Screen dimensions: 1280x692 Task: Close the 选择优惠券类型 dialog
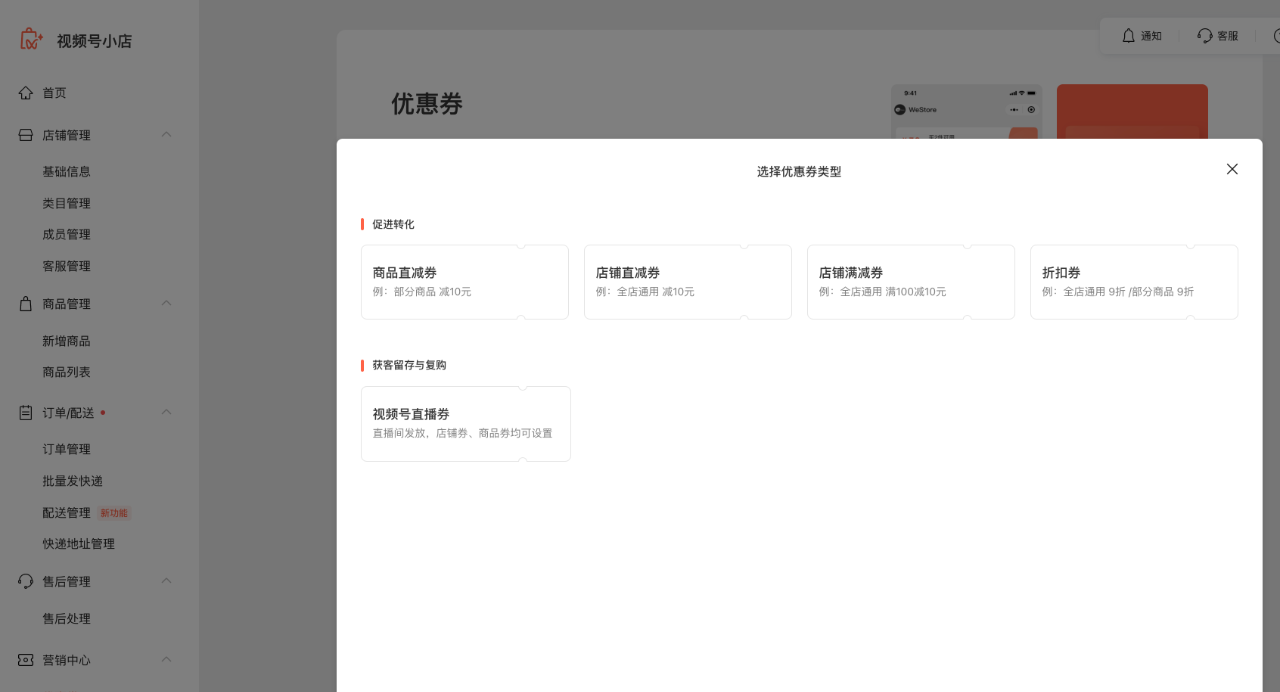click(x=1232, y=169)
